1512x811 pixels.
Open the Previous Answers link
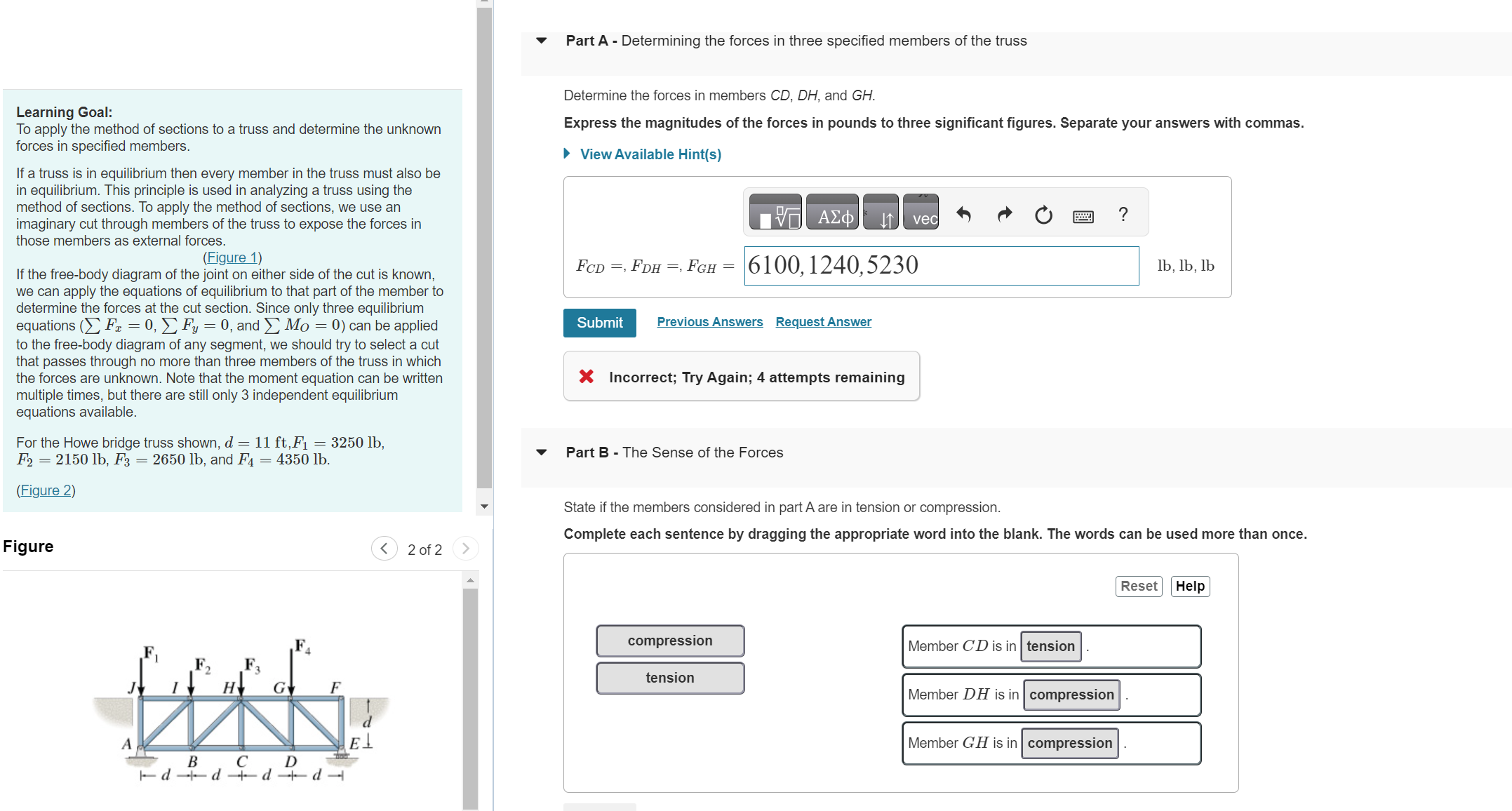tap(709, 322)
